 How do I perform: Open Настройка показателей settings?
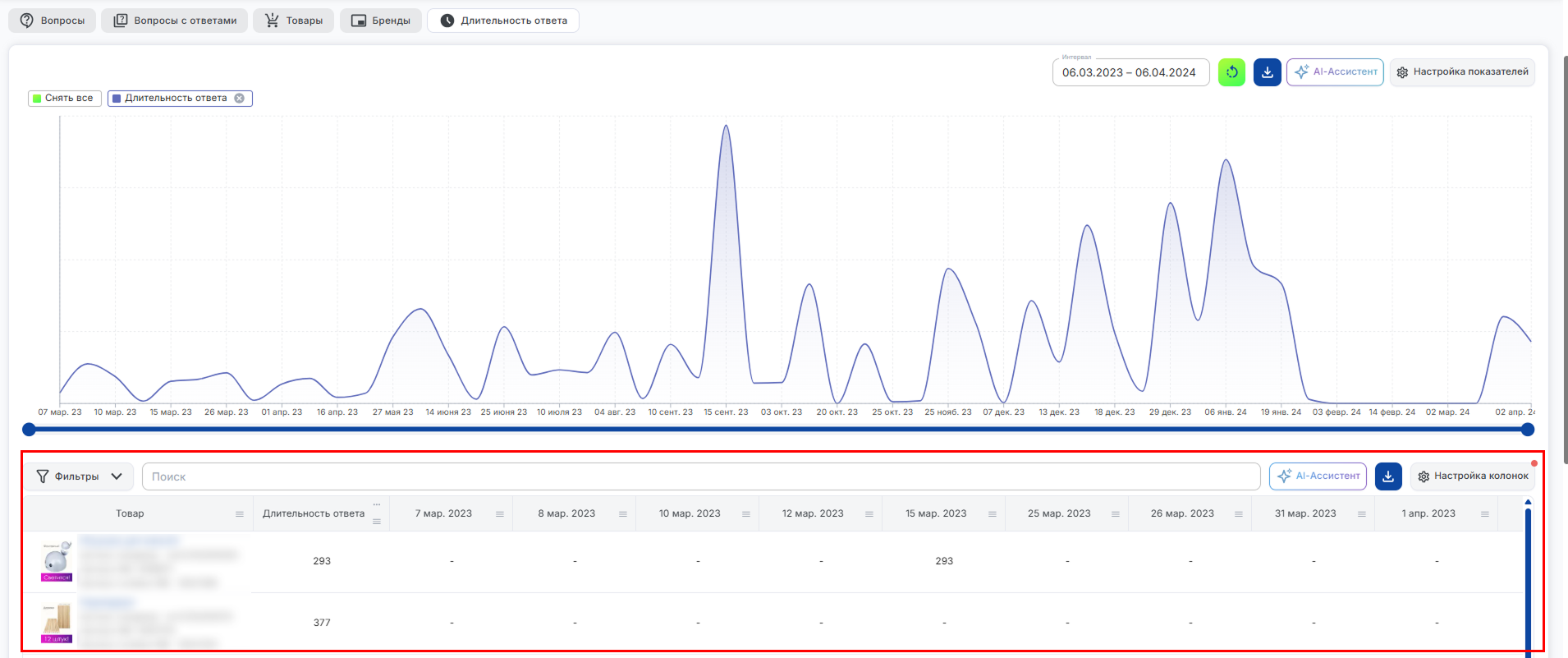(1462, 72)
